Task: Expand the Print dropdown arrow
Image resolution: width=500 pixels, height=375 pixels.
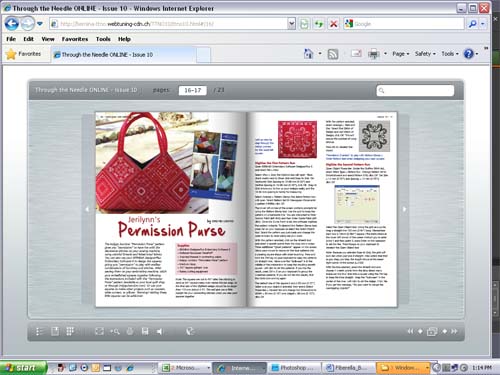Action: 385,54
